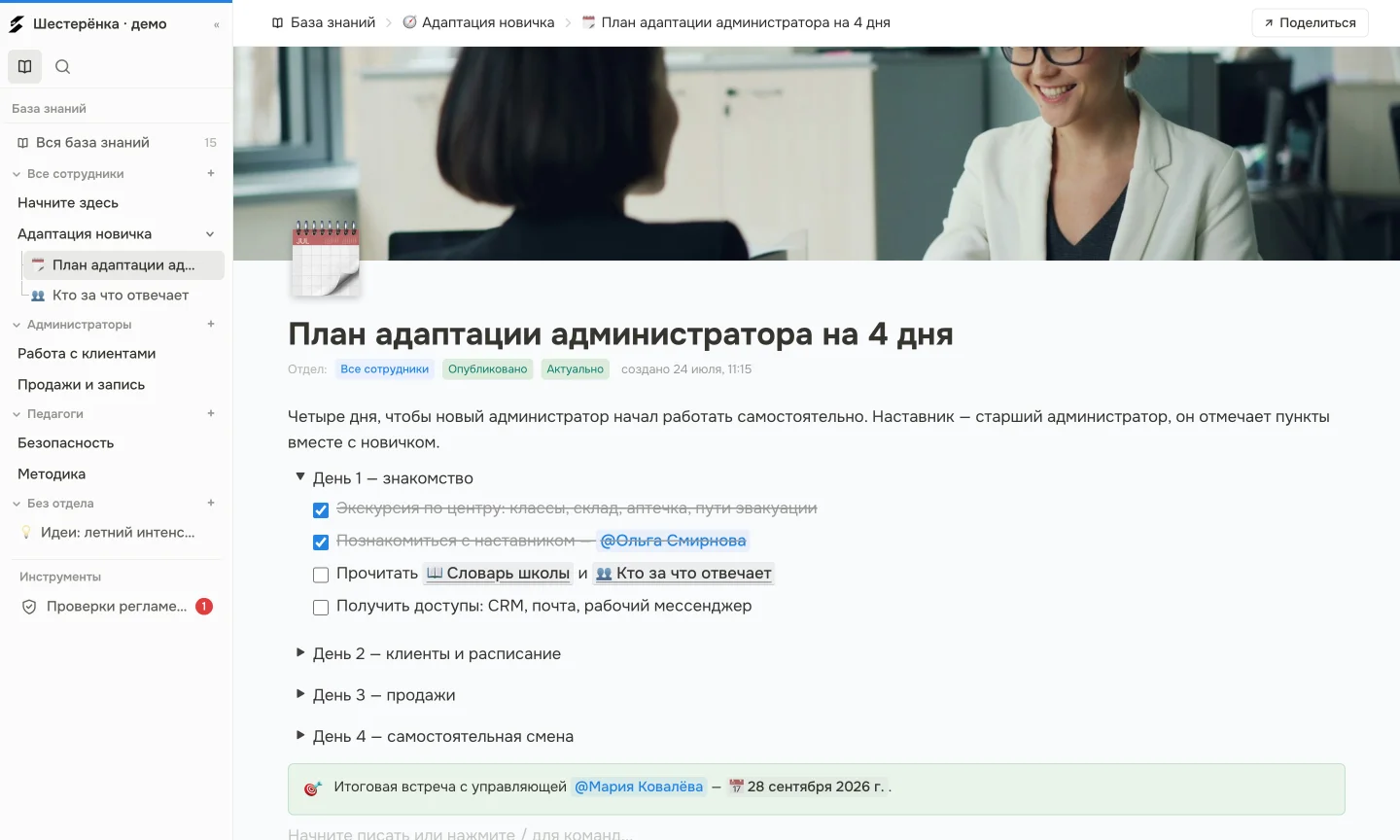Uncheck Познакомиться с наставником checkbox
This screenshot has width=1400, height=840.
[x=321, y=542]
